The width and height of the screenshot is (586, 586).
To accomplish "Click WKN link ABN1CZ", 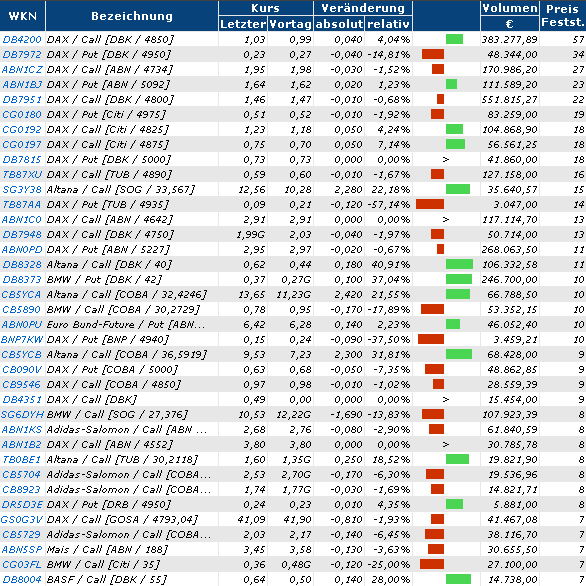I will coord(22,70).
